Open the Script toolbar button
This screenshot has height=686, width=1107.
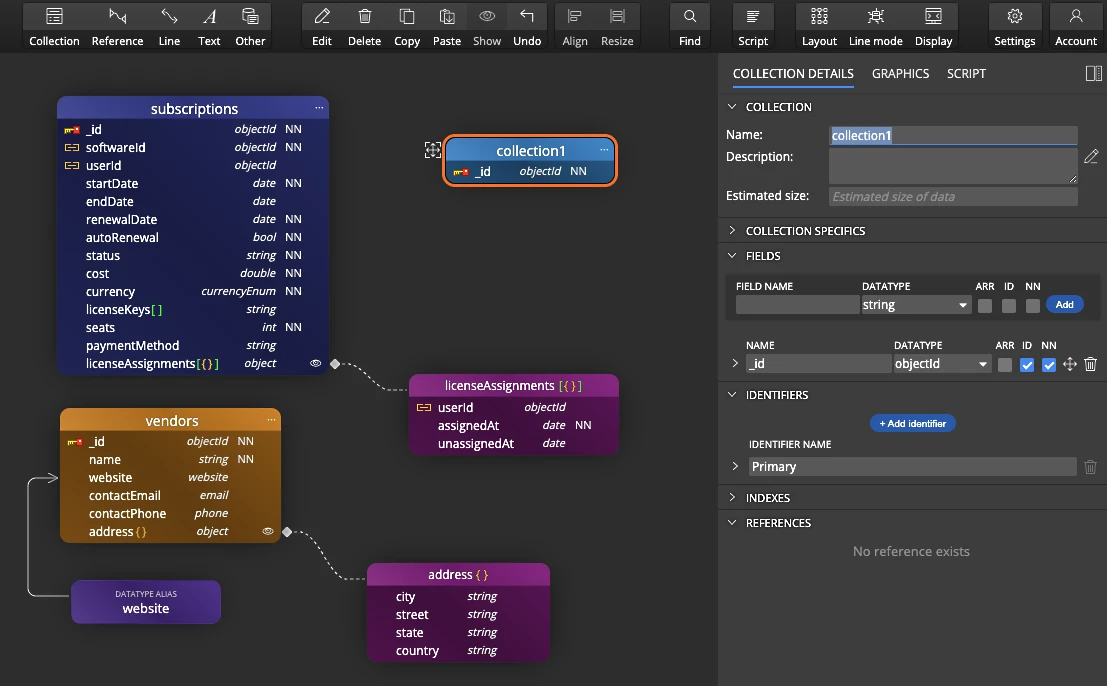tap(752, 27)
